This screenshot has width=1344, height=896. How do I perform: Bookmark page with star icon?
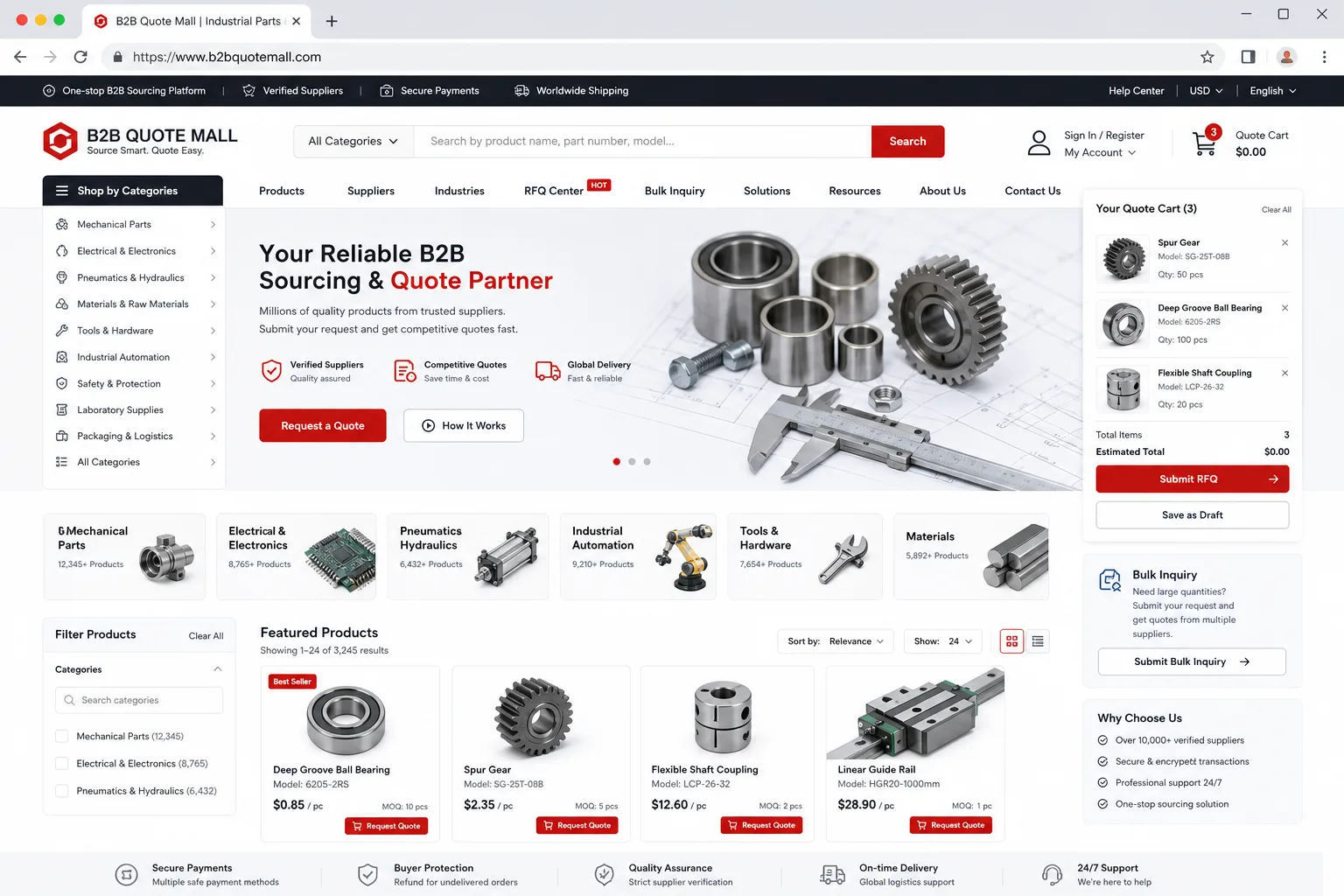coord(1207,57)
